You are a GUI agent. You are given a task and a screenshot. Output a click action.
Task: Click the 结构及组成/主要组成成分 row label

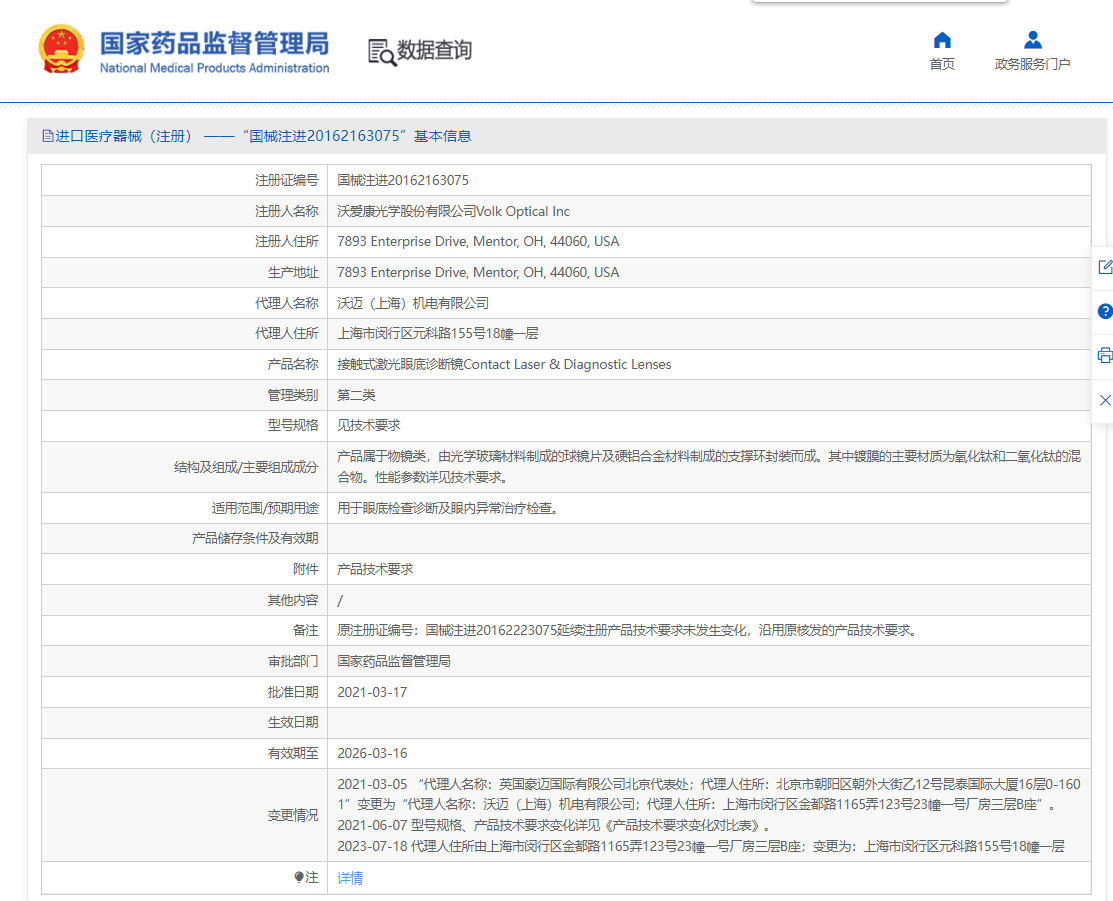tap(246, 466)
